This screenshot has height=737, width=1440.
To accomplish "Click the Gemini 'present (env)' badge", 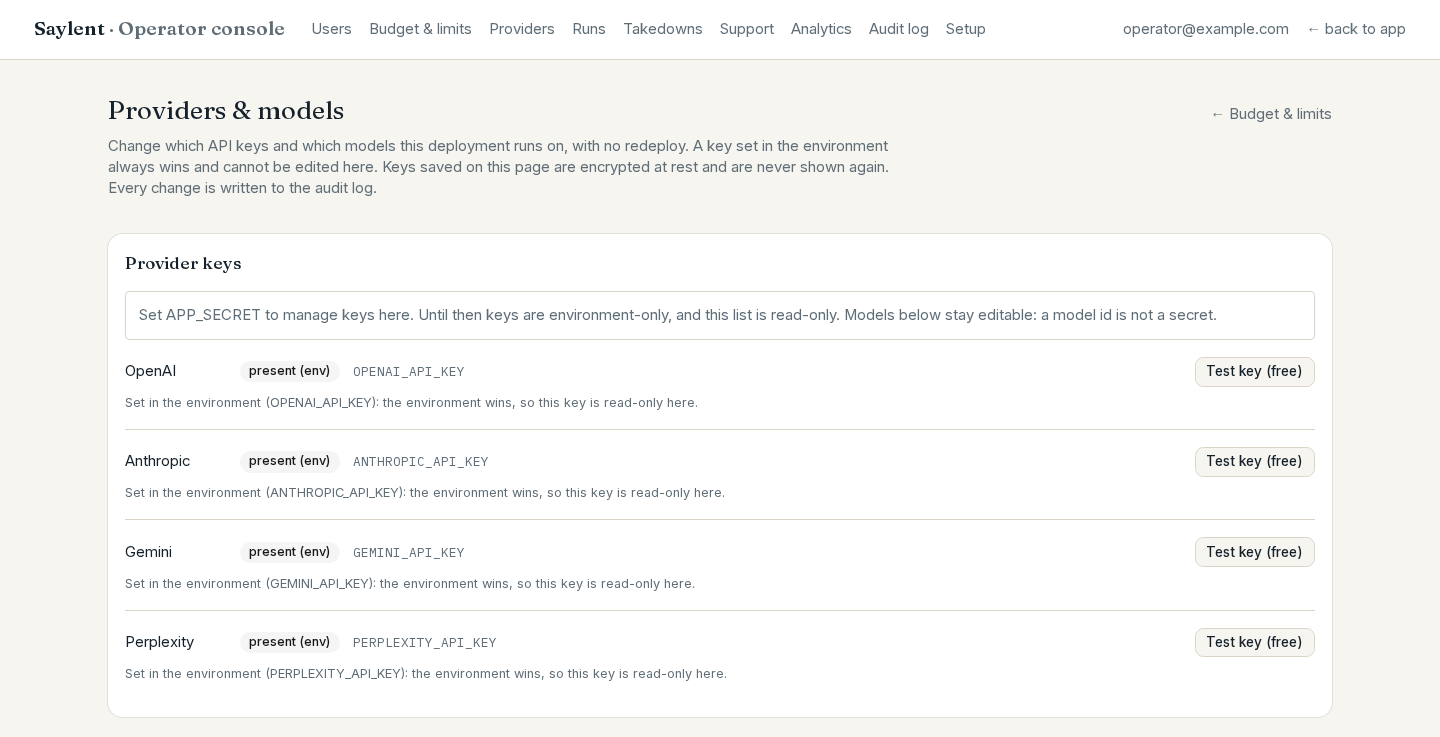I will point(290,552).
